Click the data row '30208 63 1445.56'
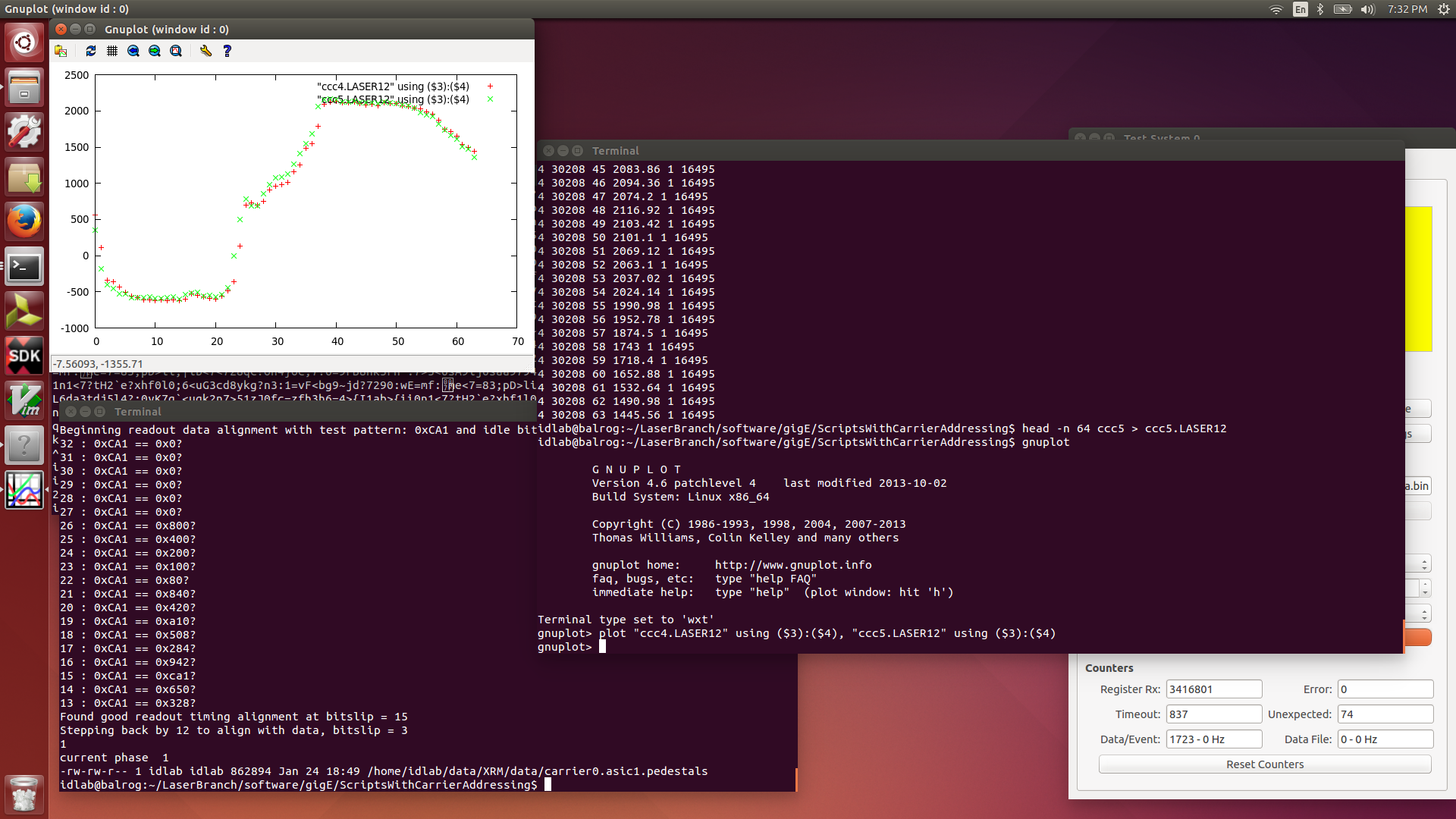 click(x=626, y=415)
